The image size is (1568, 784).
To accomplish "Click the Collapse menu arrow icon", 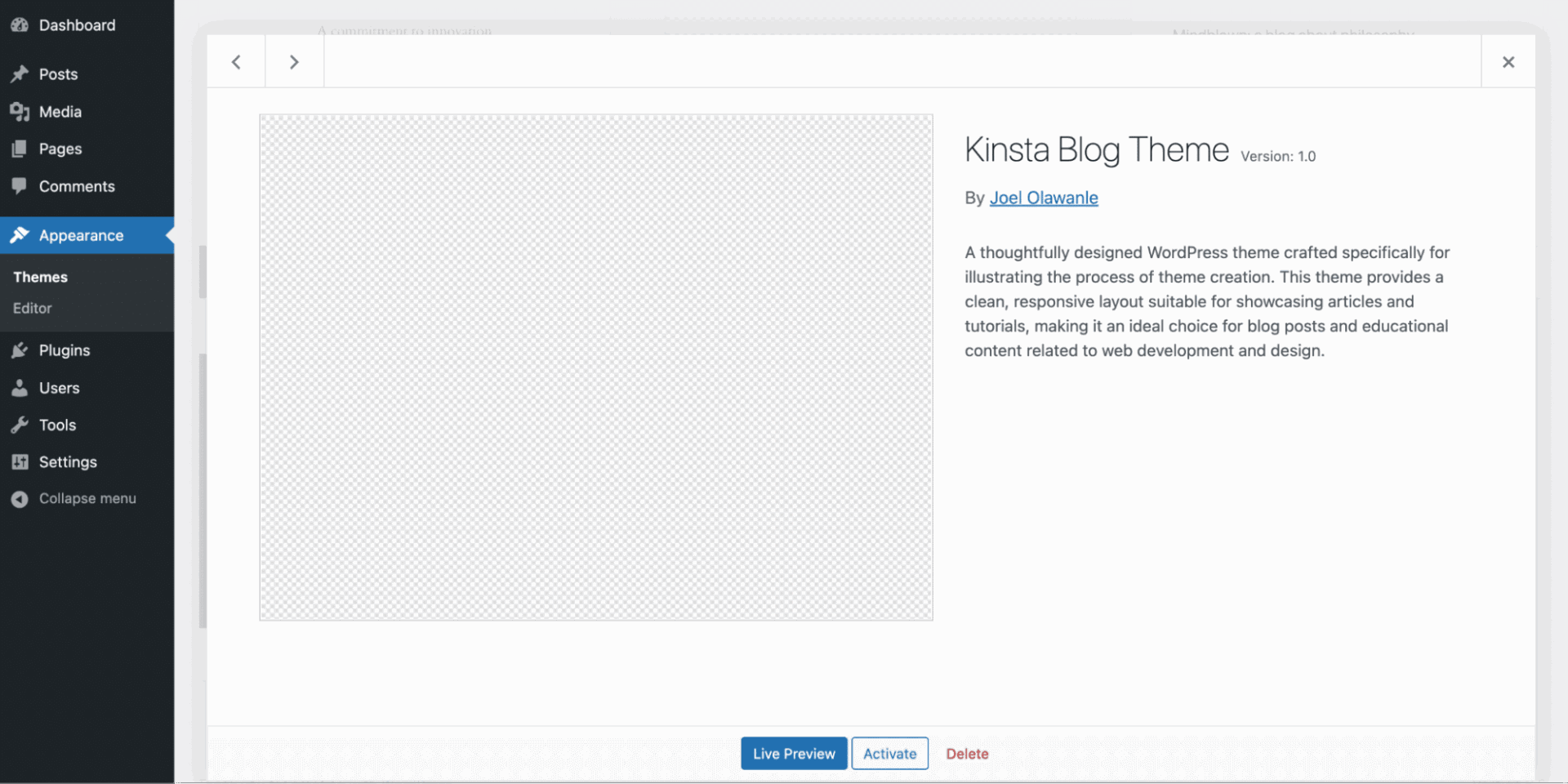I will pos(20,499).
